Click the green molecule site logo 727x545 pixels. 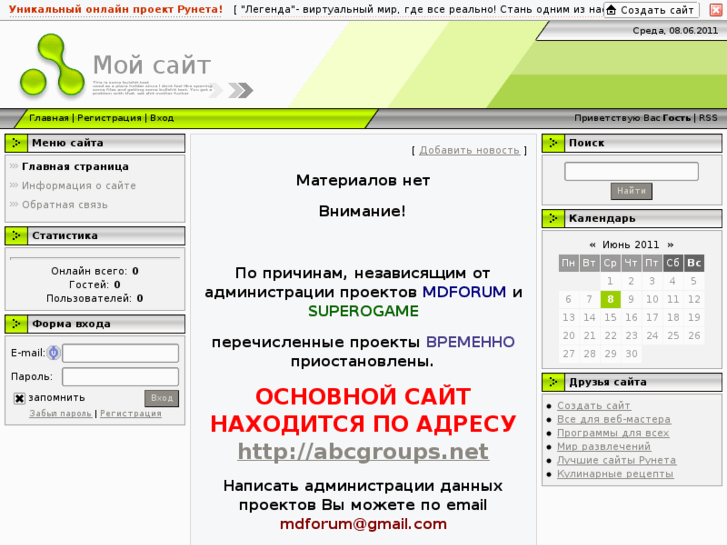point(52,65)
